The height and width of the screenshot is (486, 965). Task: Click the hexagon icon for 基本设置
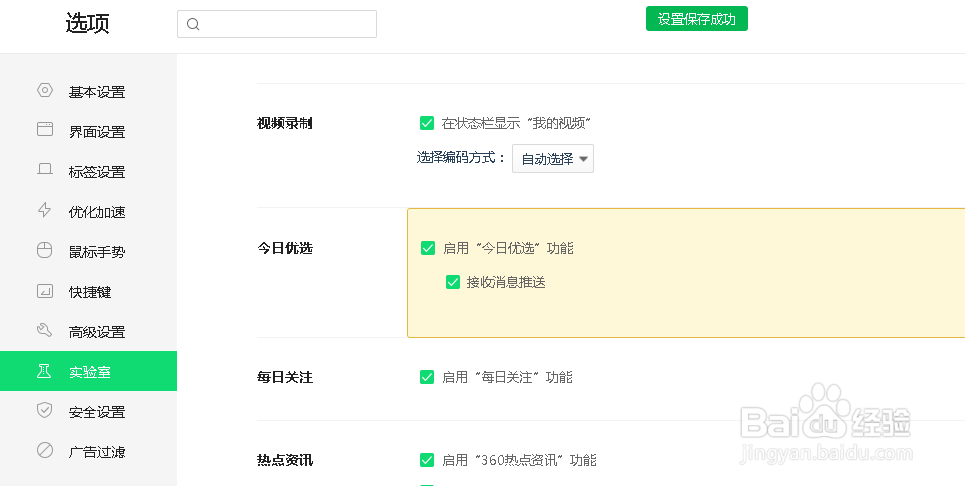(x=45, y=90)
